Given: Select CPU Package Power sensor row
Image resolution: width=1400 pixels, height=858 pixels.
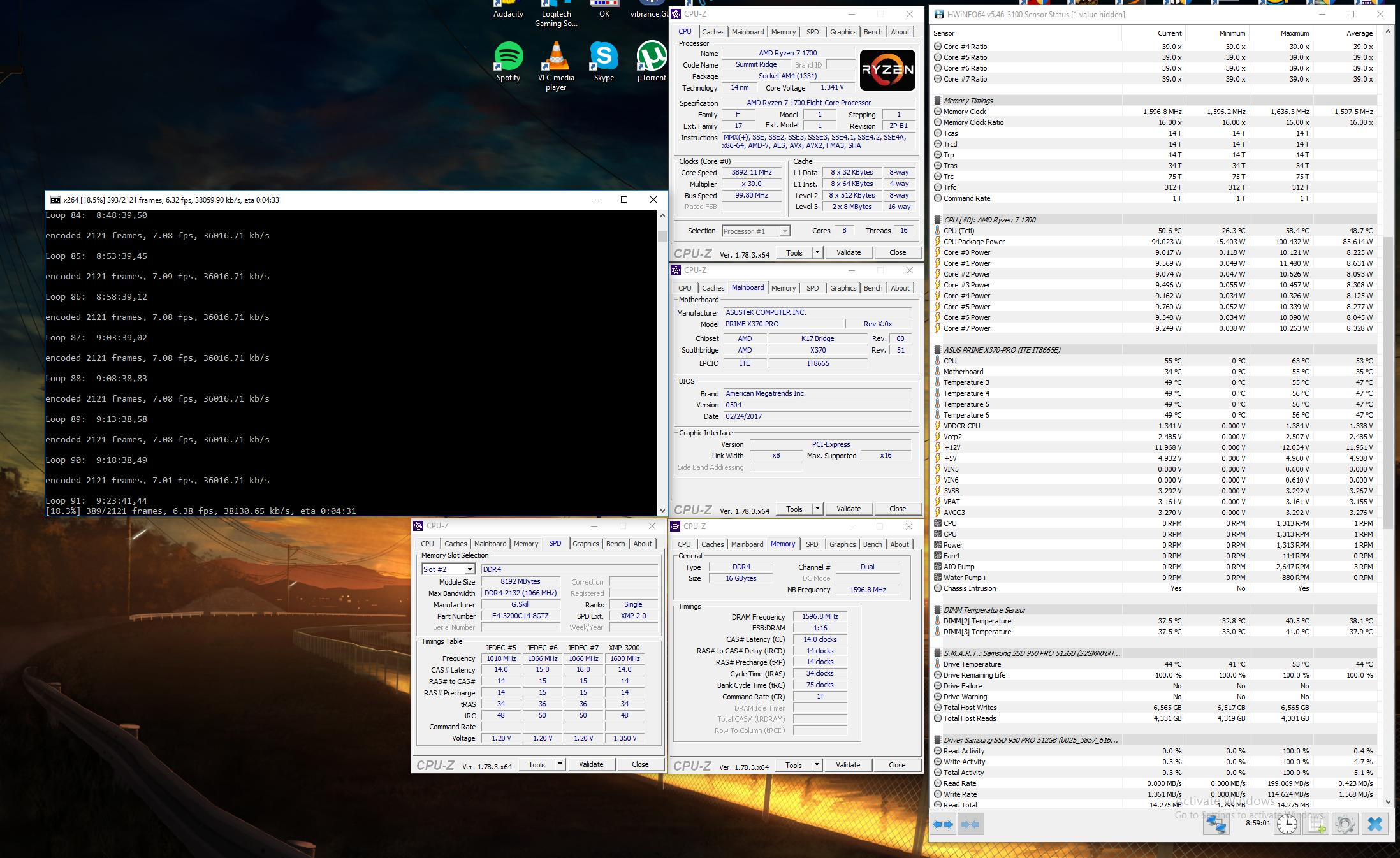Looking at the screenshot, I should click(1154, 242).
